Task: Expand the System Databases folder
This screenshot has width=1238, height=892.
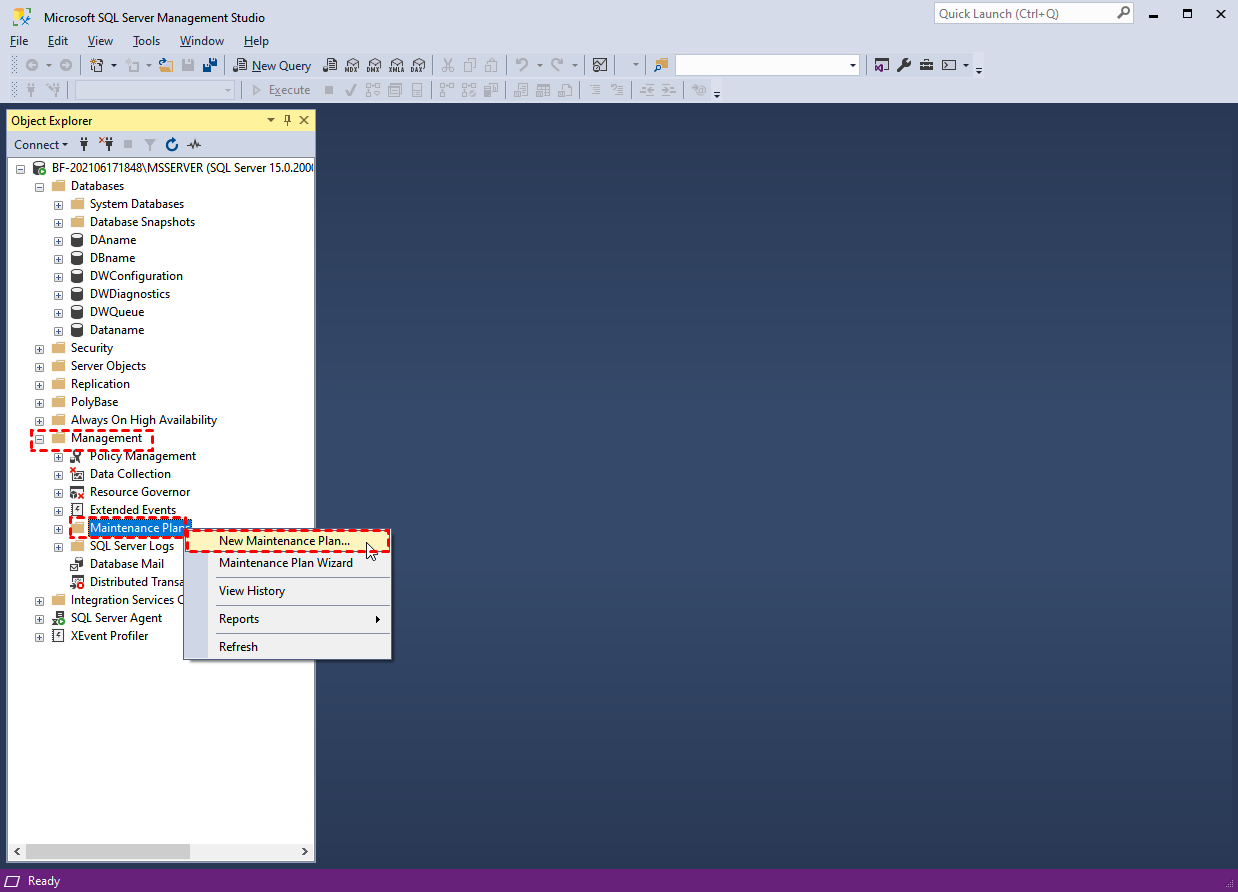Action: pos(58,204)
